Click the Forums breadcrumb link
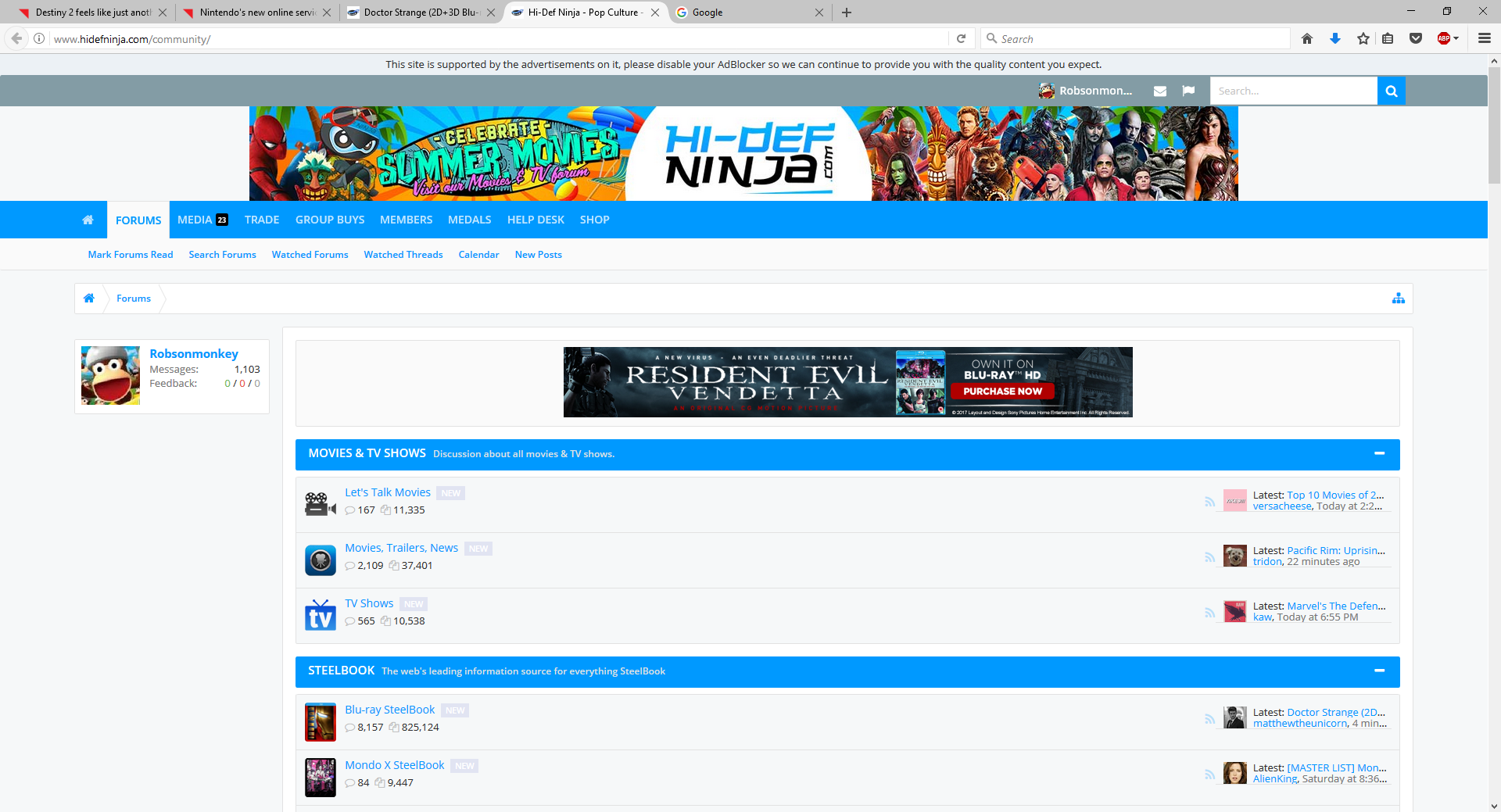The width and height of the screenshot is (1501, 812). 134,299
